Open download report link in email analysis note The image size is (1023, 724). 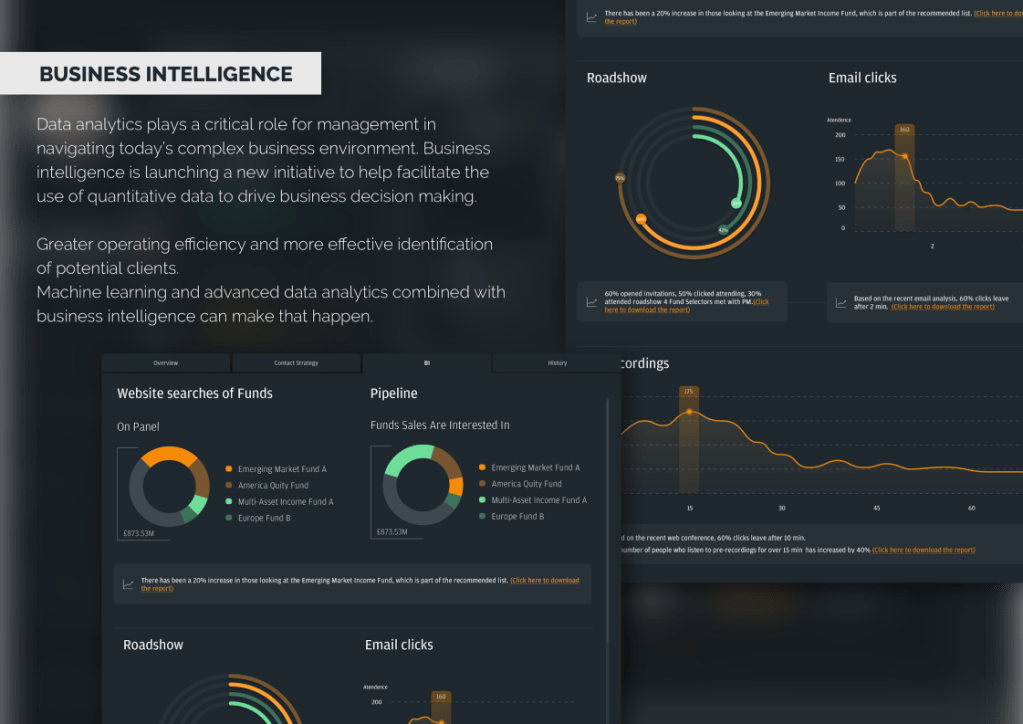[942, 307]
